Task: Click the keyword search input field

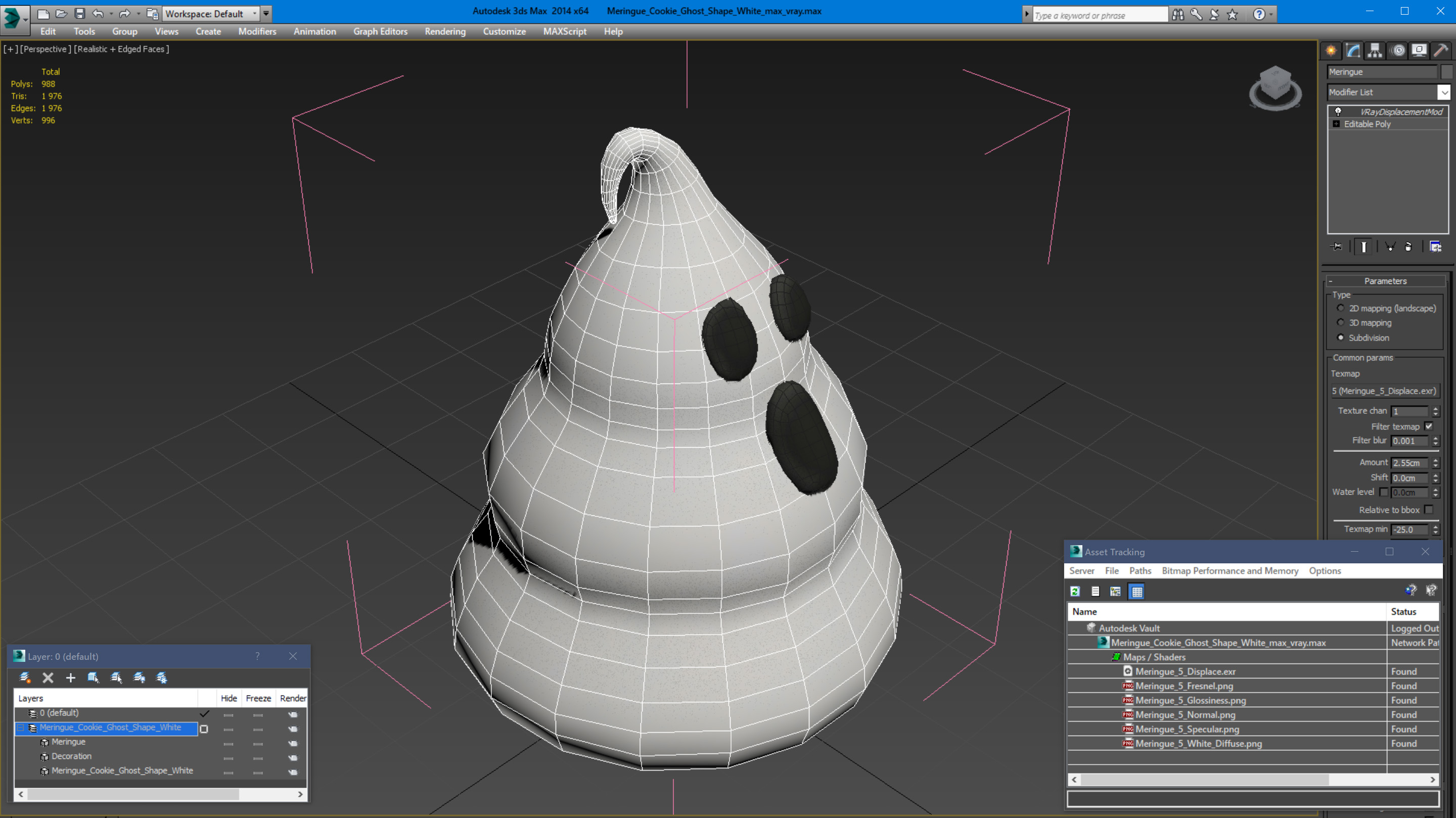Action: pyautogui.click(x=1100, y=15)
